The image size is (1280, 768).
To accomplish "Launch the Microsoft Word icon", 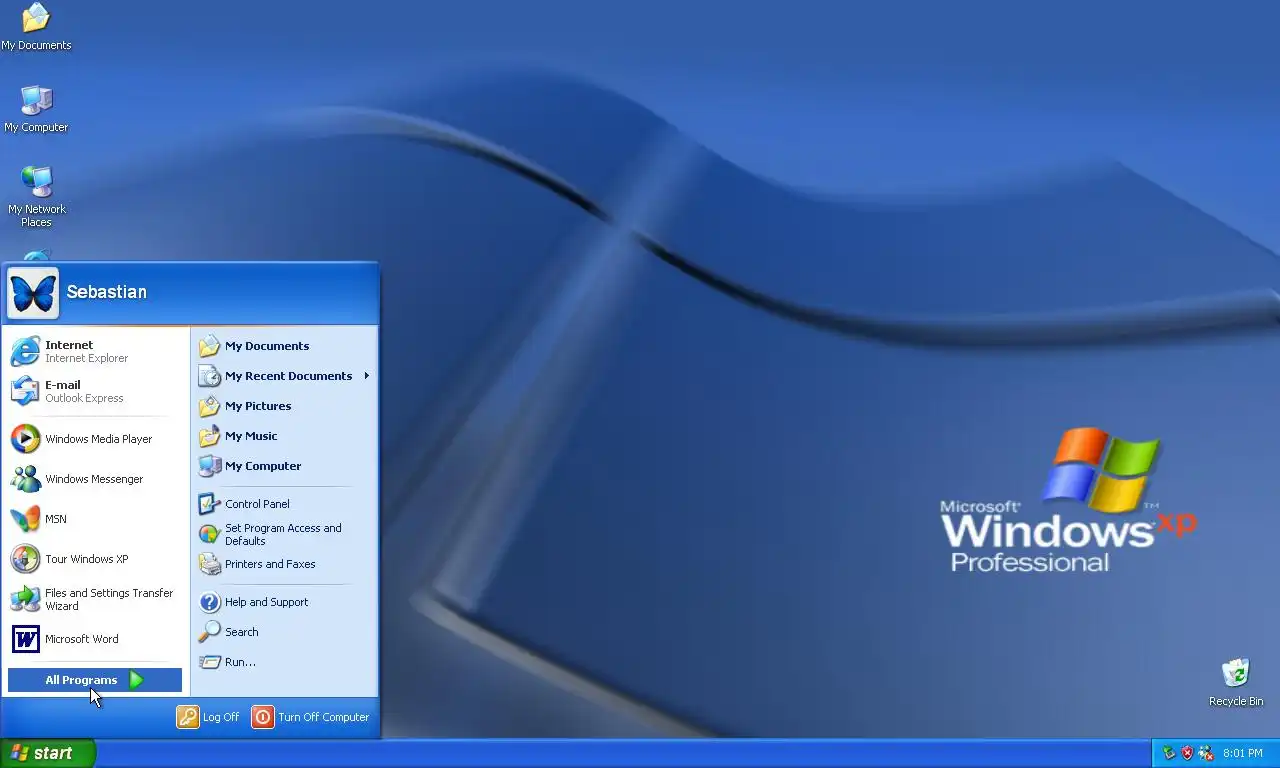I will tap(25, 639).
